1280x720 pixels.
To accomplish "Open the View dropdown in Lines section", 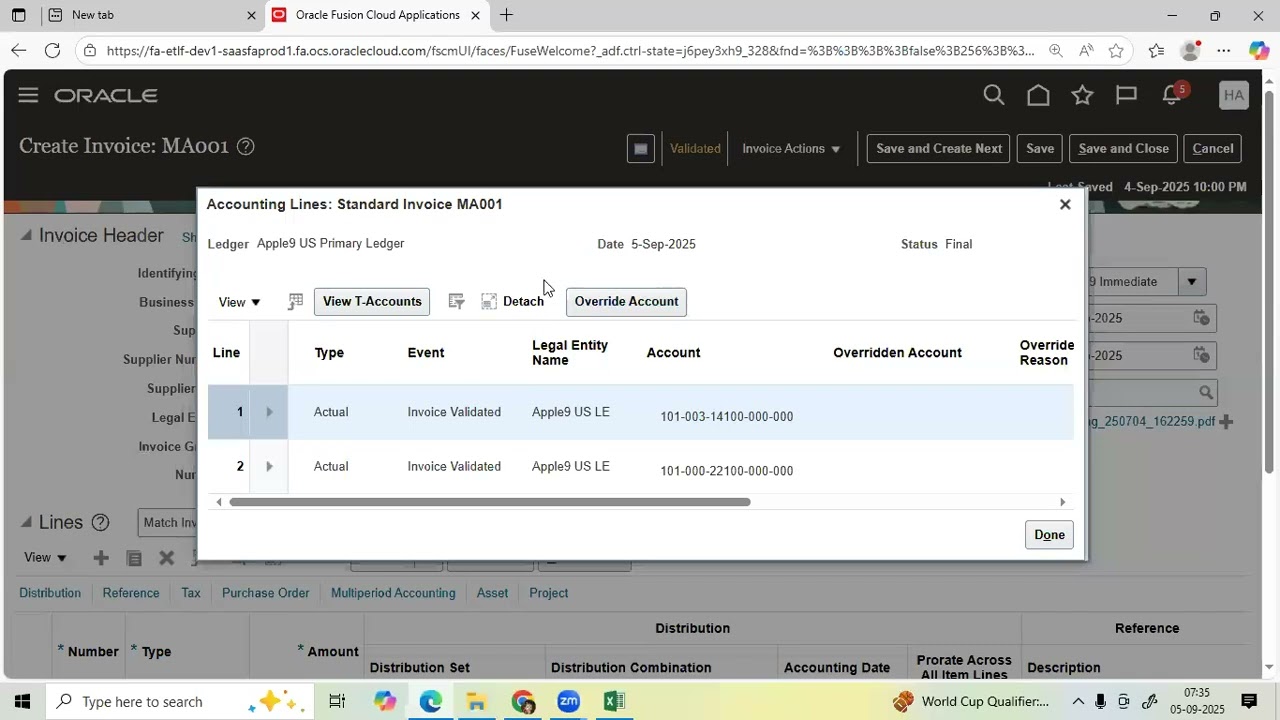I will [45, 557].
